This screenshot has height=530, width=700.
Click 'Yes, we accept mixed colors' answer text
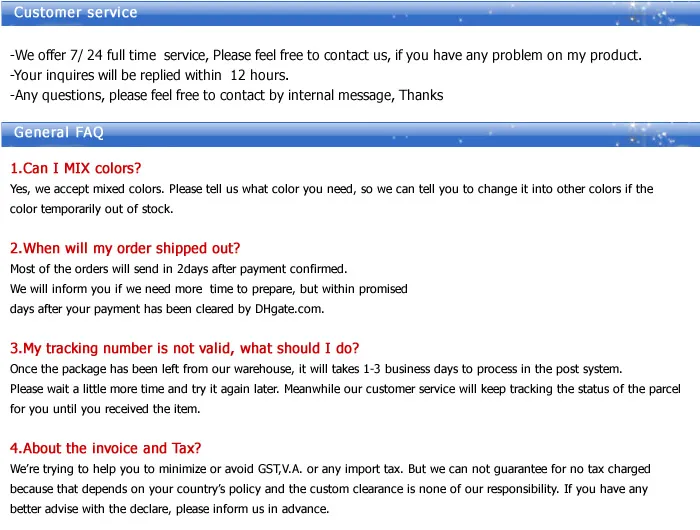point(331,189)
